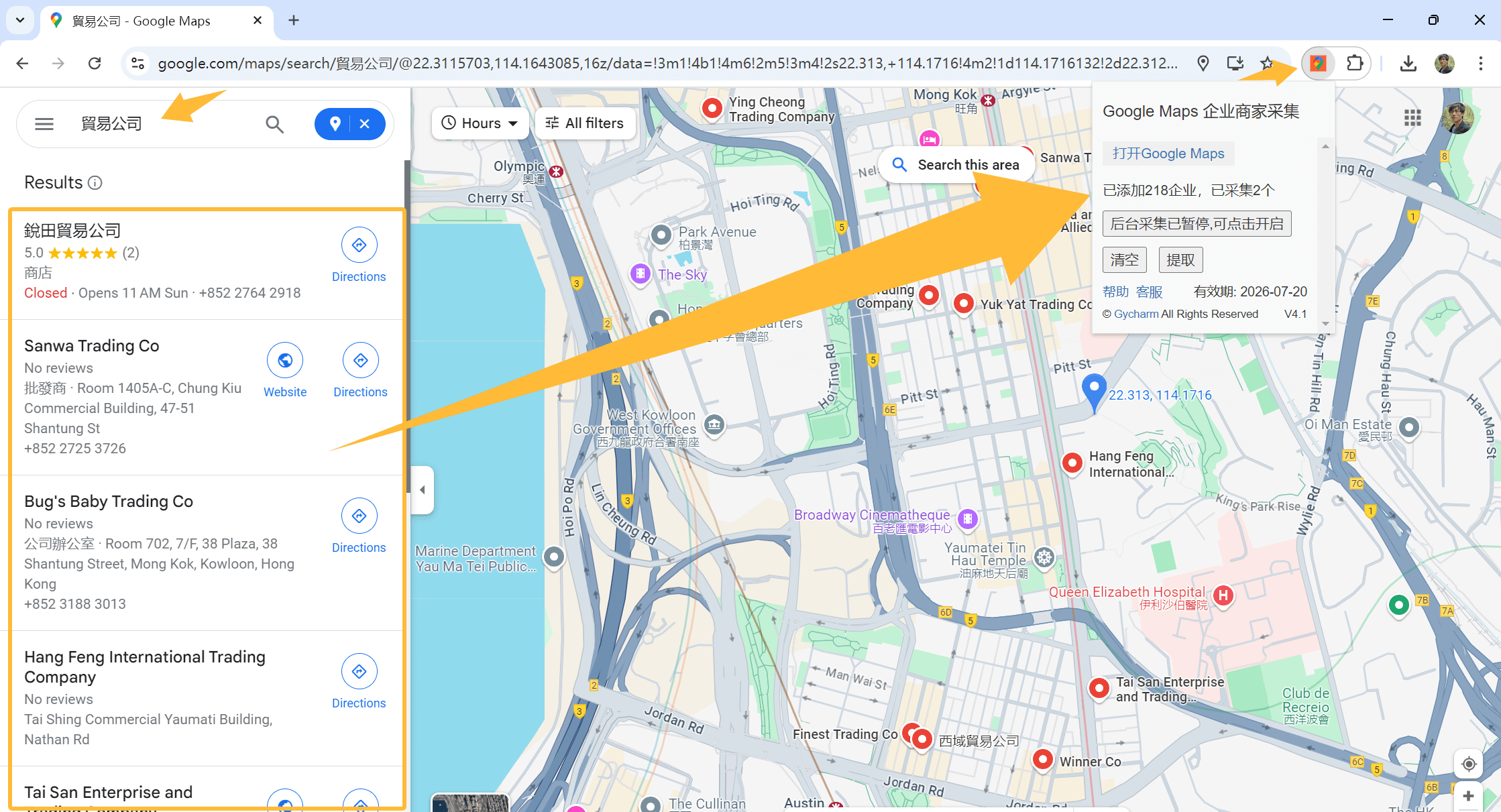This screenshot has height=812, width=1501.
Task: Click the 提取 button
Action: (x=1180, y=260)
